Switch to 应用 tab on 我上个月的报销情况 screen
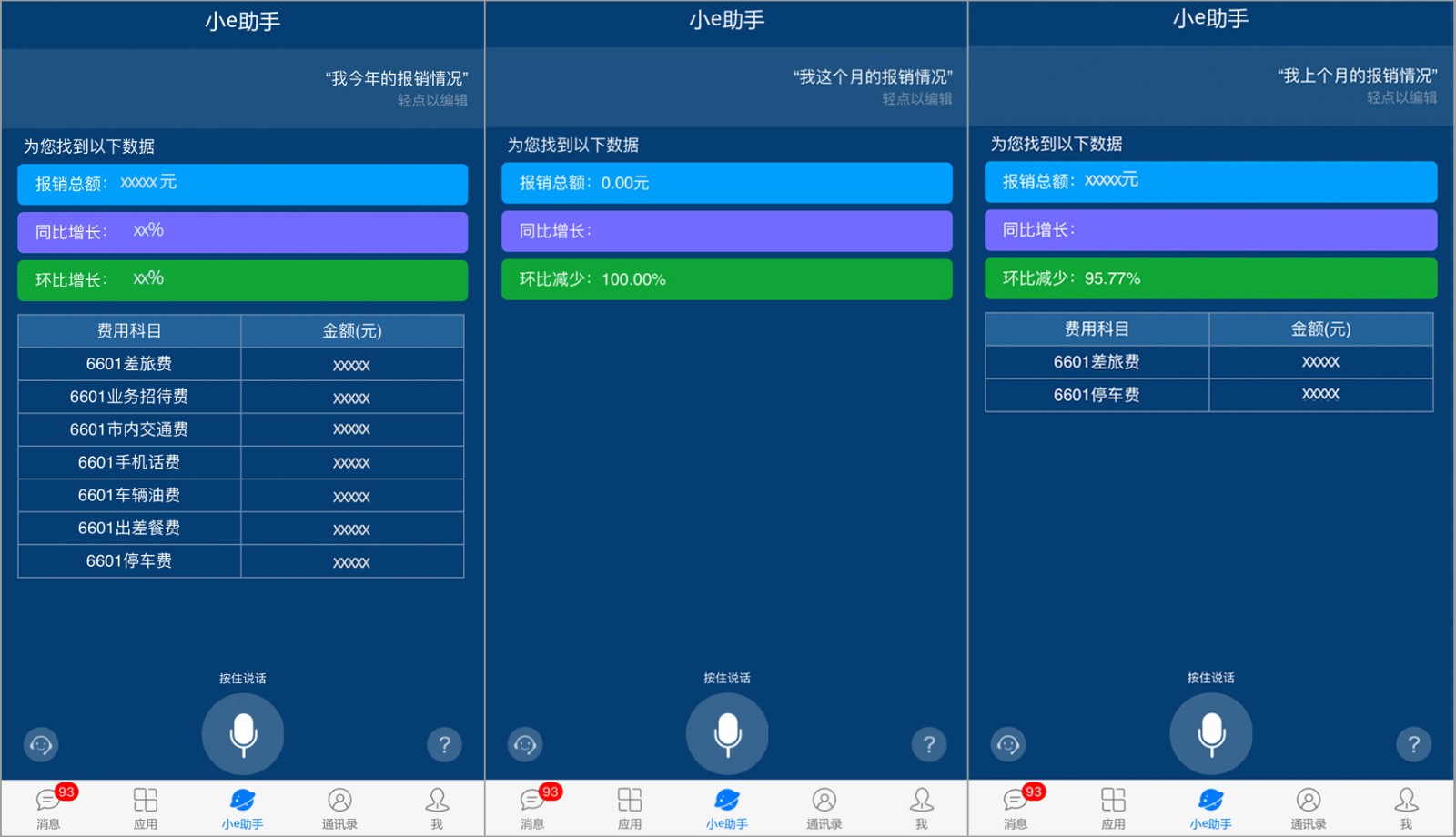 (1113, 807)
